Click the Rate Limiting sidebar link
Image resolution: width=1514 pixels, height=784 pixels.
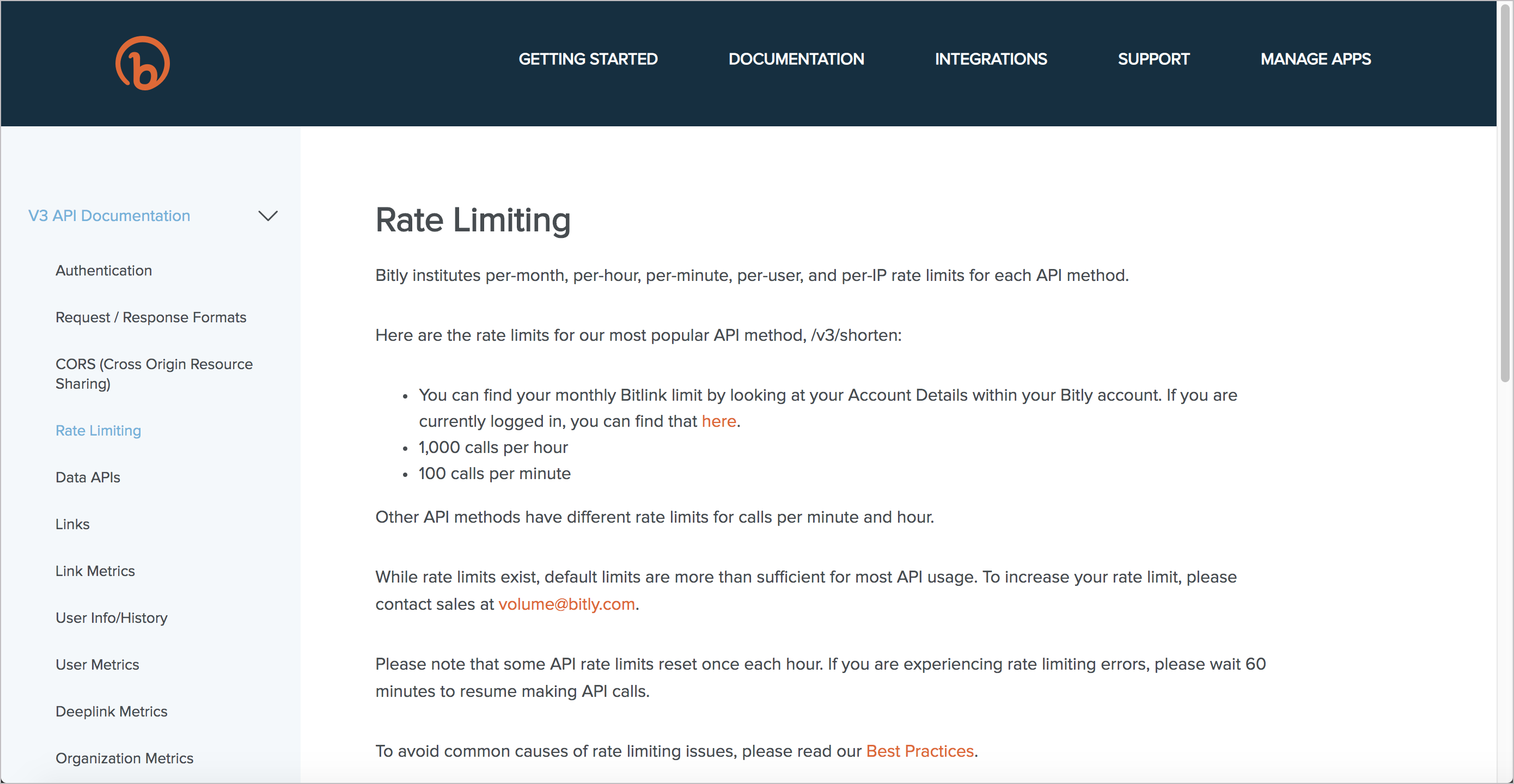(x=99, y=431)
